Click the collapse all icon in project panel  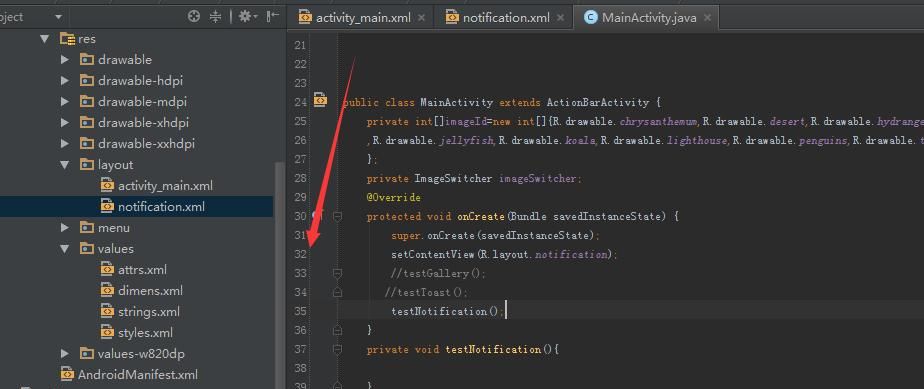click(216, 17)
